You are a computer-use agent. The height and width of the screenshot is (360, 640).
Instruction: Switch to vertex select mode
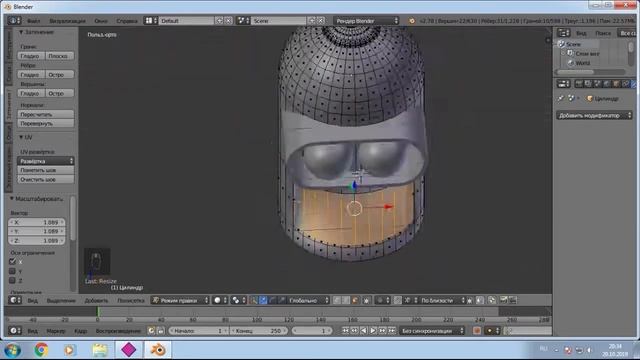tap(337, 300)
